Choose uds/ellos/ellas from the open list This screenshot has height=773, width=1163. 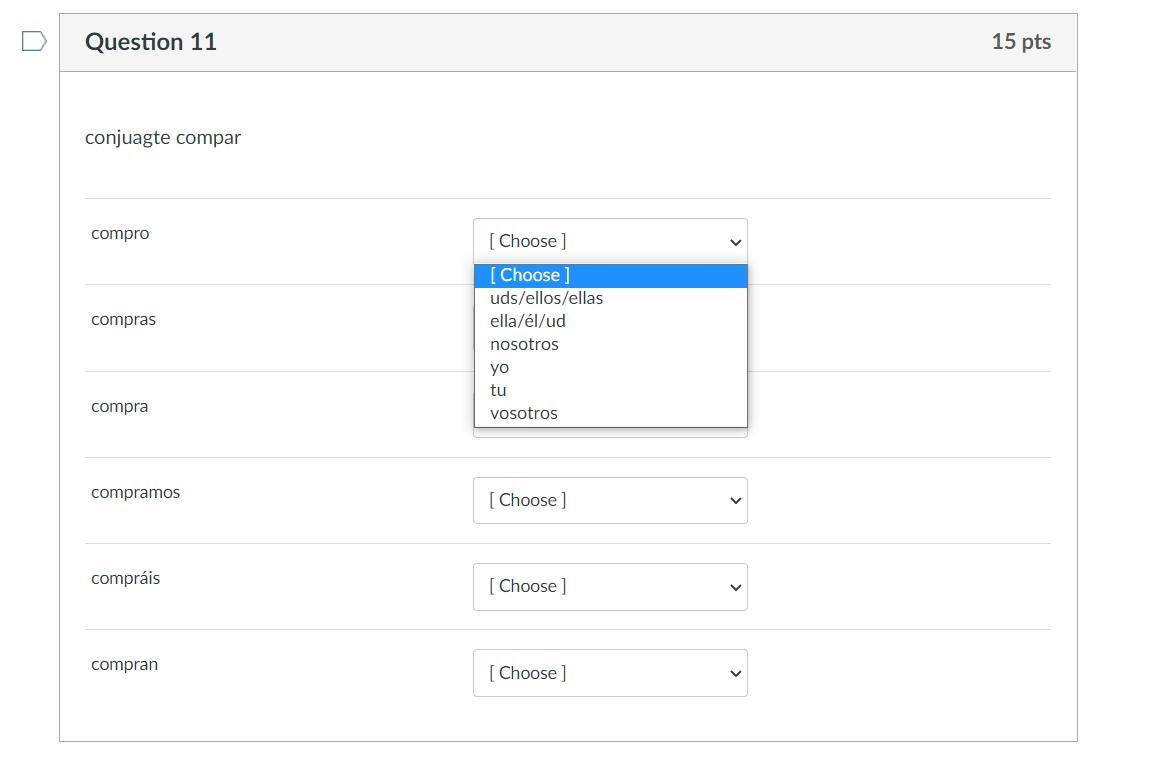[610, 298]
